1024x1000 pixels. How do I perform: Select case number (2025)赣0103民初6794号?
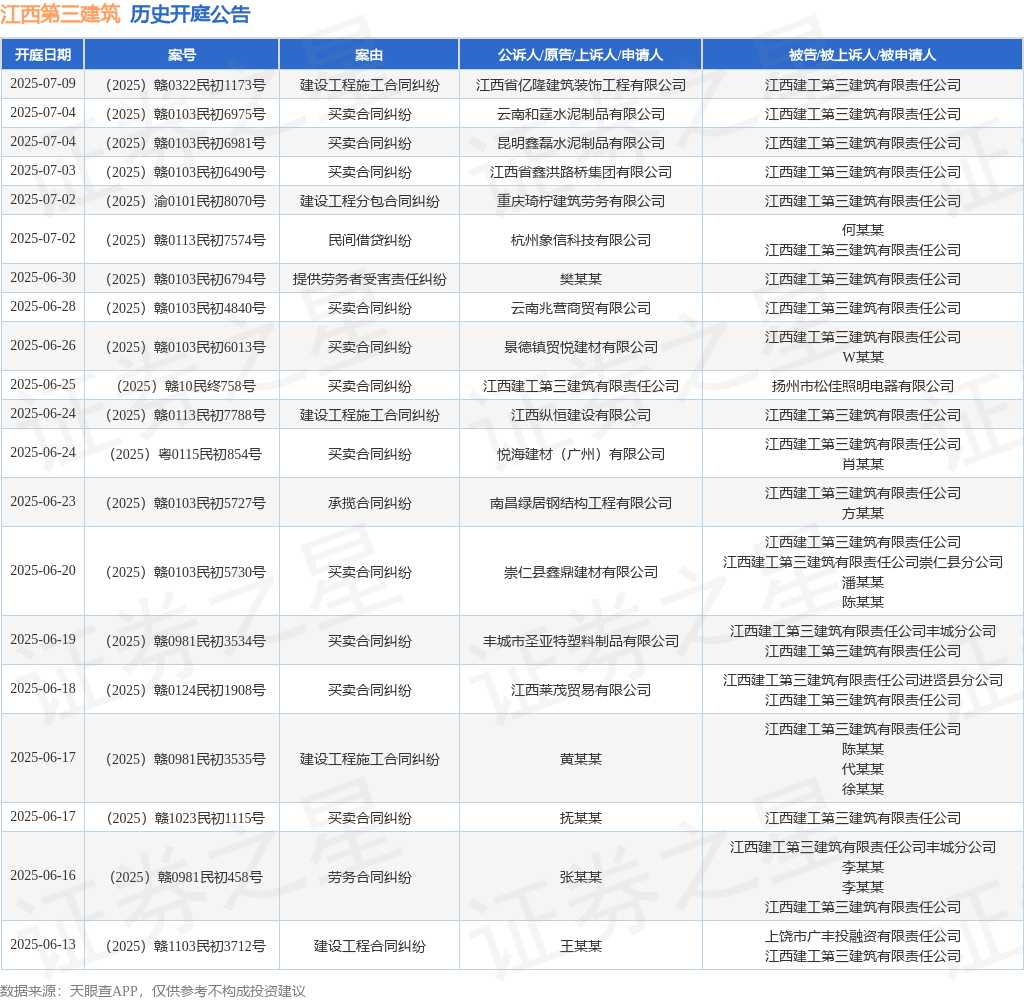pos(185,280)
